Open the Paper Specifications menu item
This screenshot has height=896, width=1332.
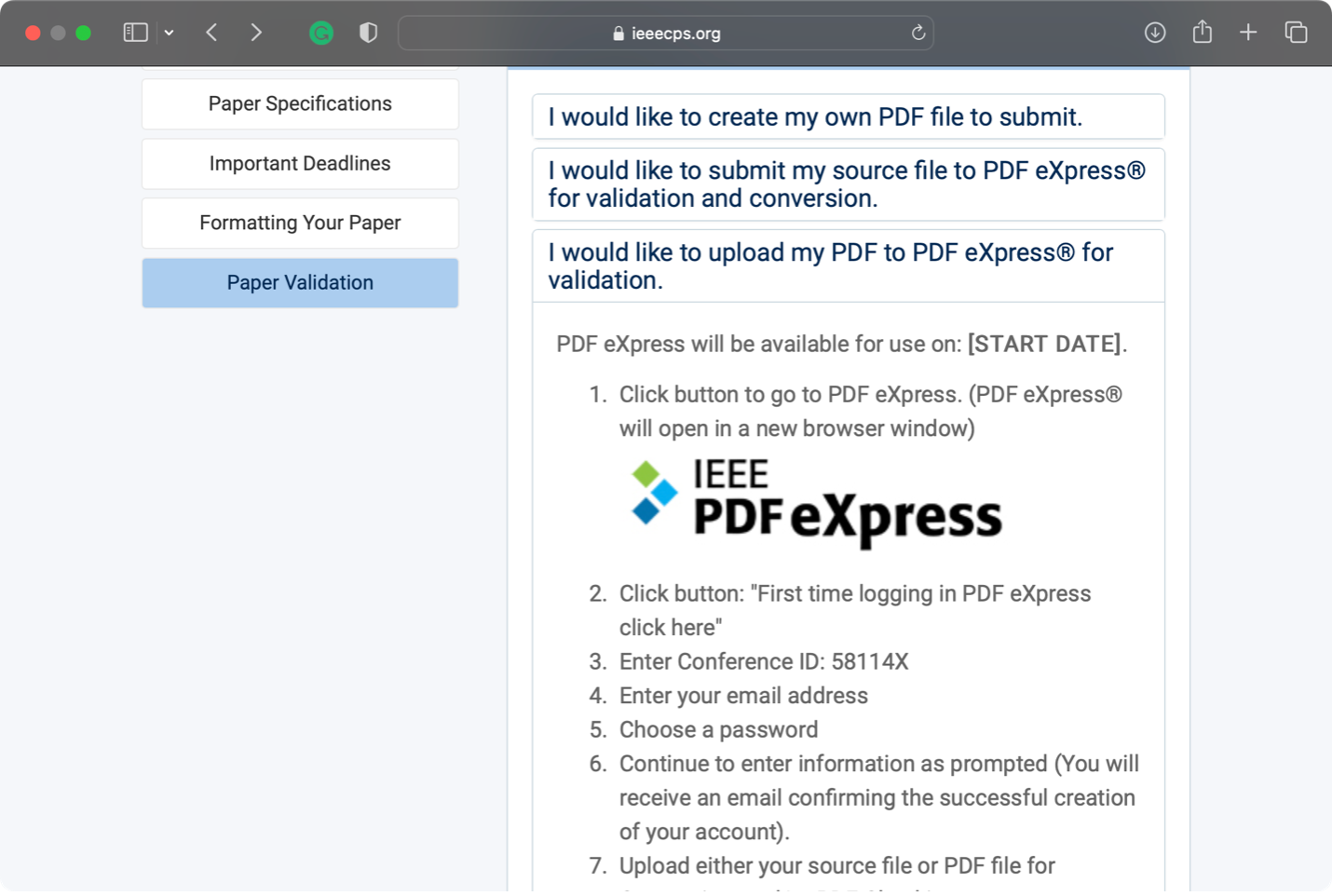[300, 103]
